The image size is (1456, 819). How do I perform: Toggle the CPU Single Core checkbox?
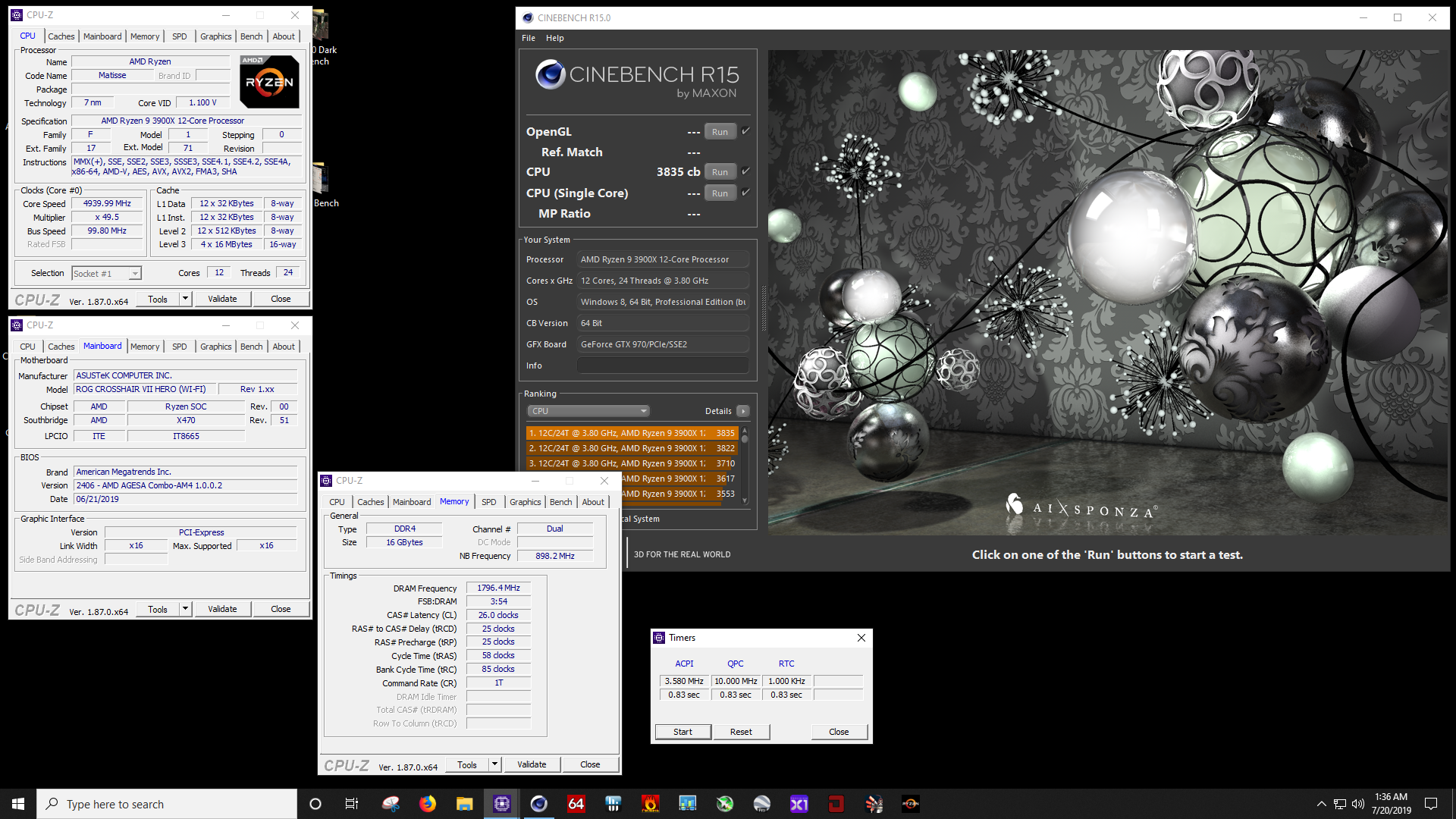coord(745,193)
